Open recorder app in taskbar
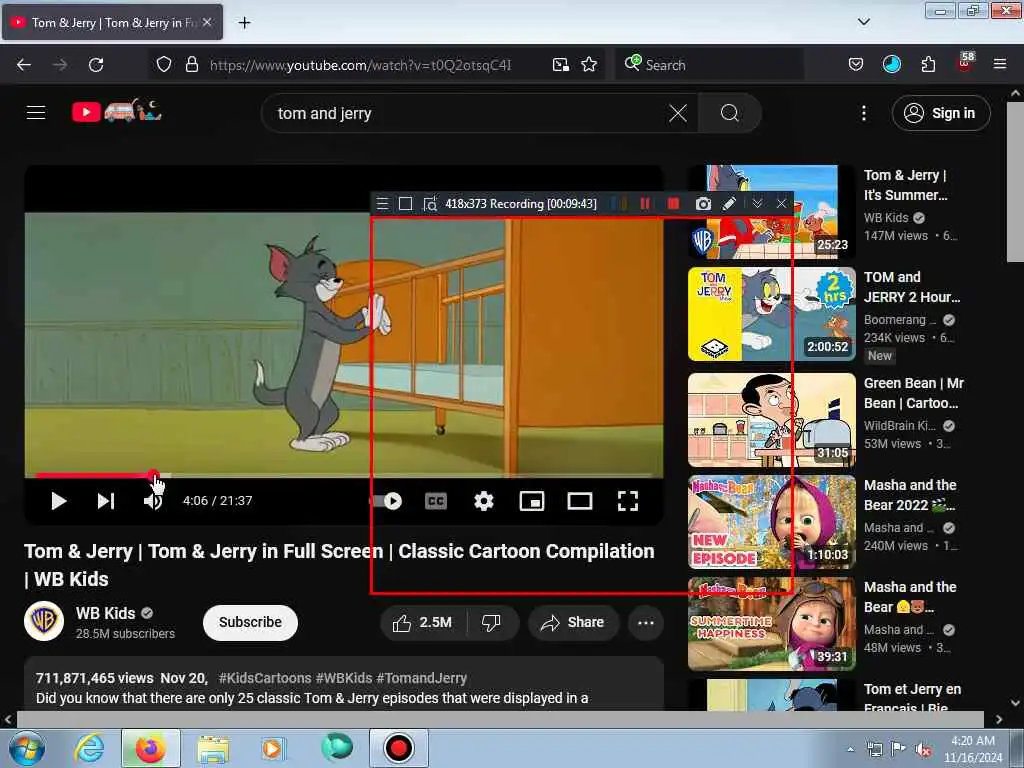The height and width of the screenshot is (768, 1024). [398, 748]
